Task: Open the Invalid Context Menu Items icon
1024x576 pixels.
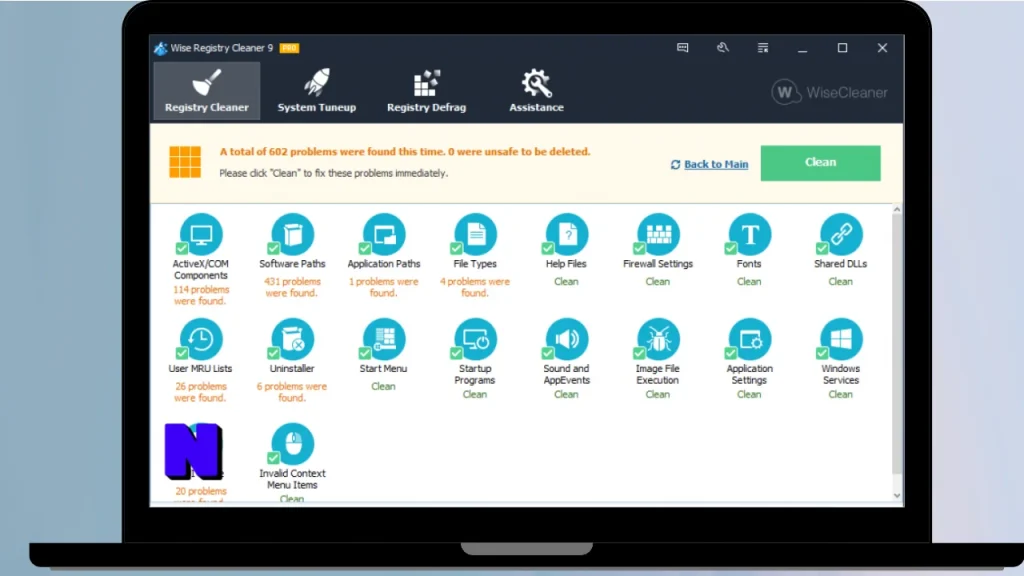Action: [x=293, y=443]
